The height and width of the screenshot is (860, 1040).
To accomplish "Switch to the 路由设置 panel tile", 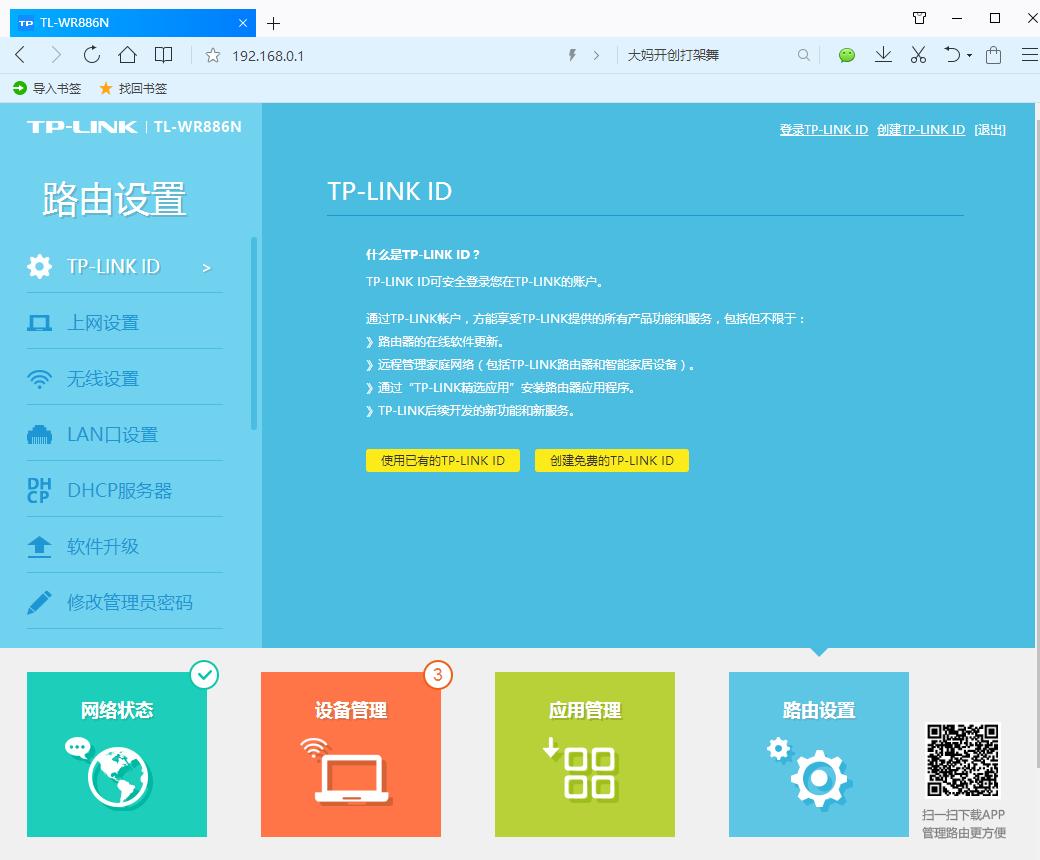I will (x=818, y=755).
